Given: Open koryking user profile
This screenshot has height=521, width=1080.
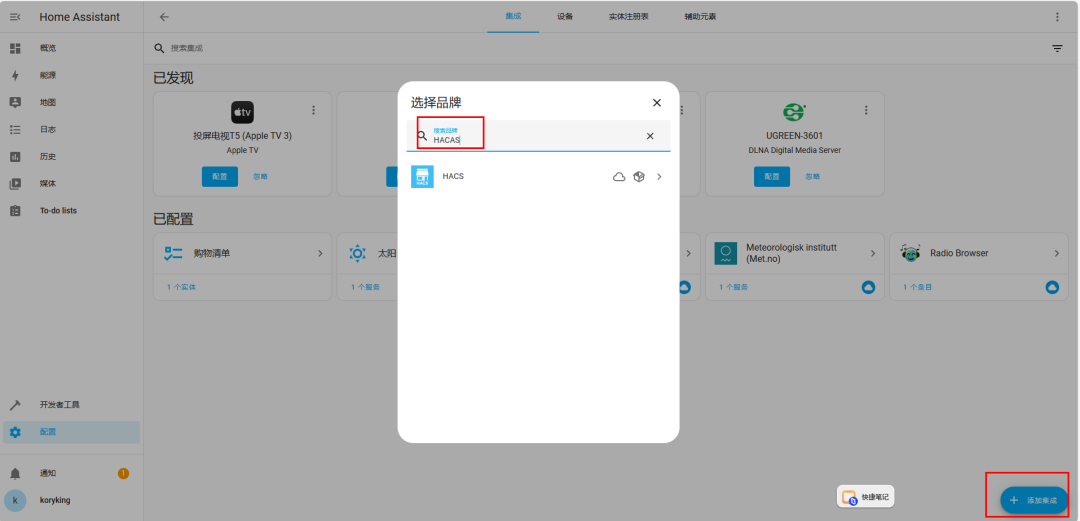Looking at the screenshot, I should click(72, 500).
